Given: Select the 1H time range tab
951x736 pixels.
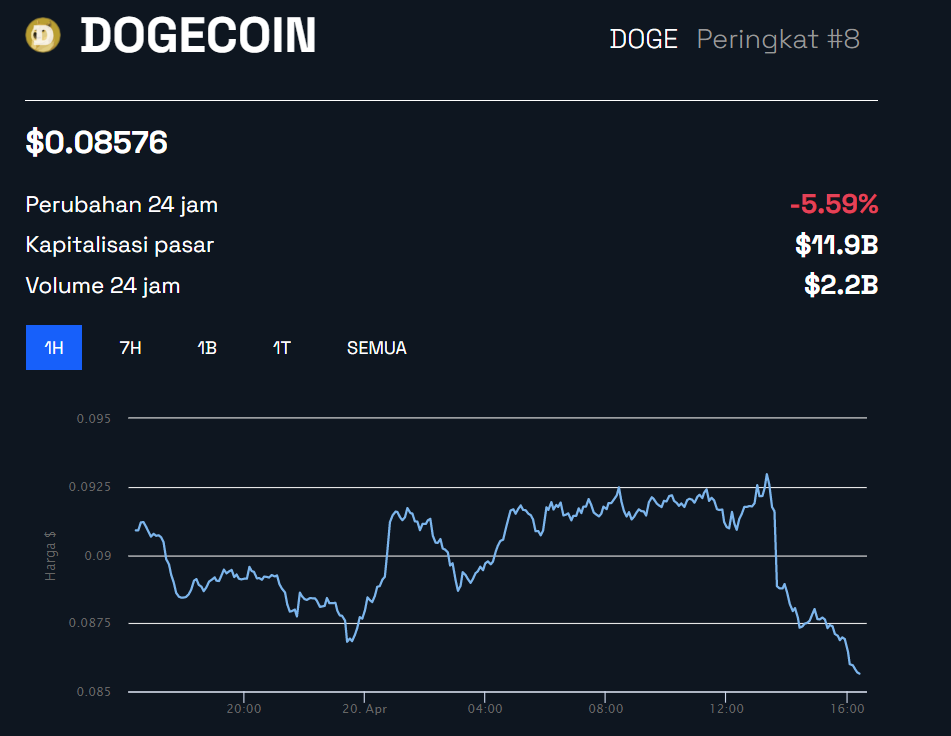Looking at the screenshot, I should (54, 347).
